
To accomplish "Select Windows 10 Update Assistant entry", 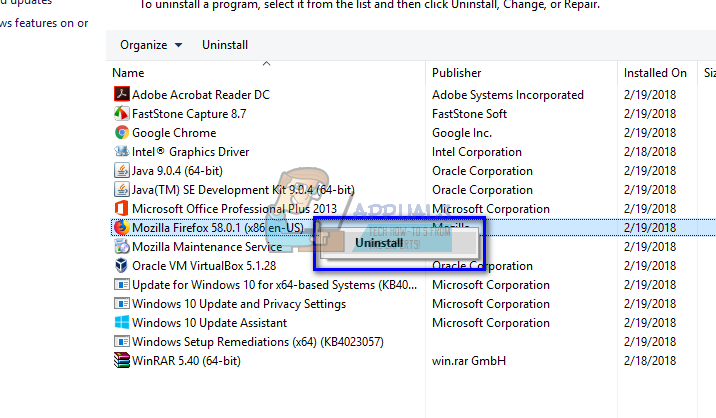I will [x=209, y=323].
